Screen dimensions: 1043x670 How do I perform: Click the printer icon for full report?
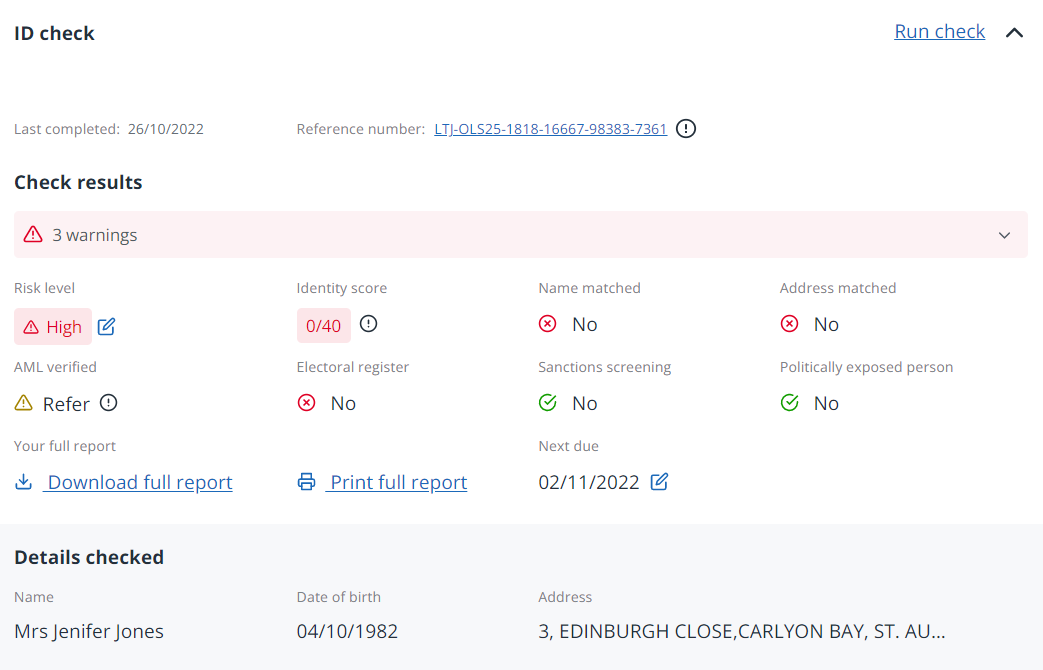coord(306,482)
